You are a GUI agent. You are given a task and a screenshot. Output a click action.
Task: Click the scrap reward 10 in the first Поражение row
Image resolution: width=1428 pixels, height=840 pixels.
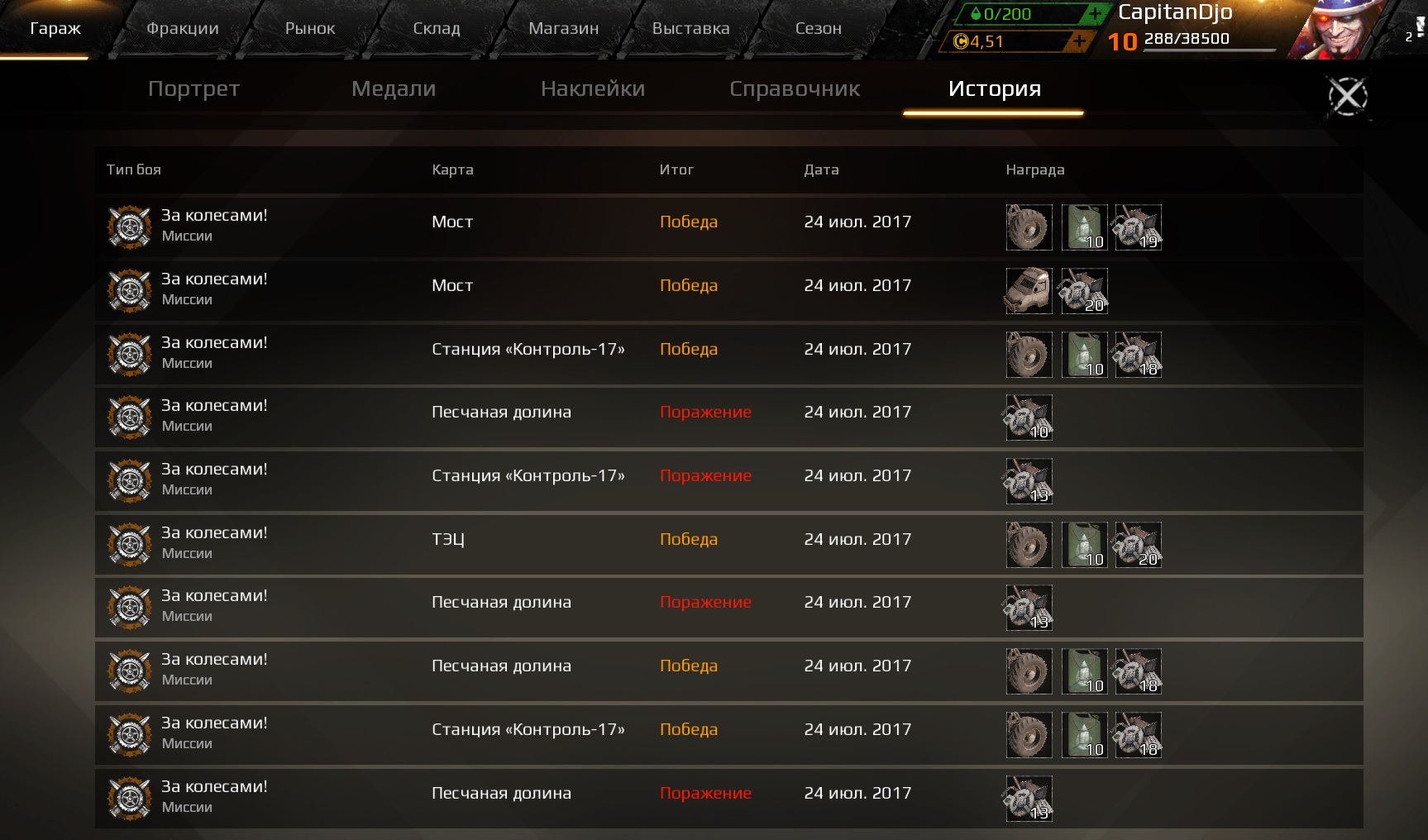(1029, 418)
